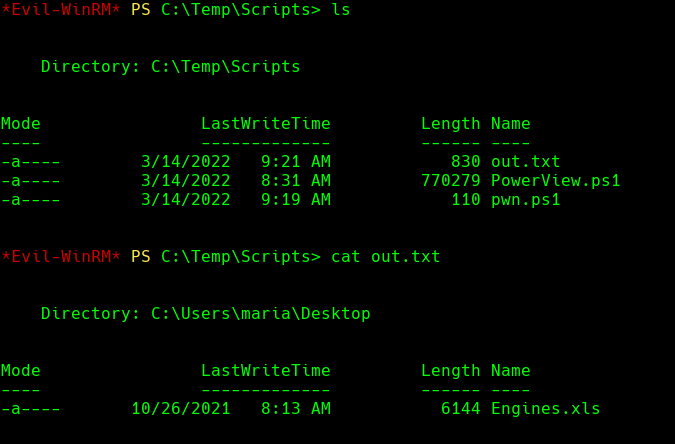
Task: Click the 830 length value
Action: coord(465,162)
